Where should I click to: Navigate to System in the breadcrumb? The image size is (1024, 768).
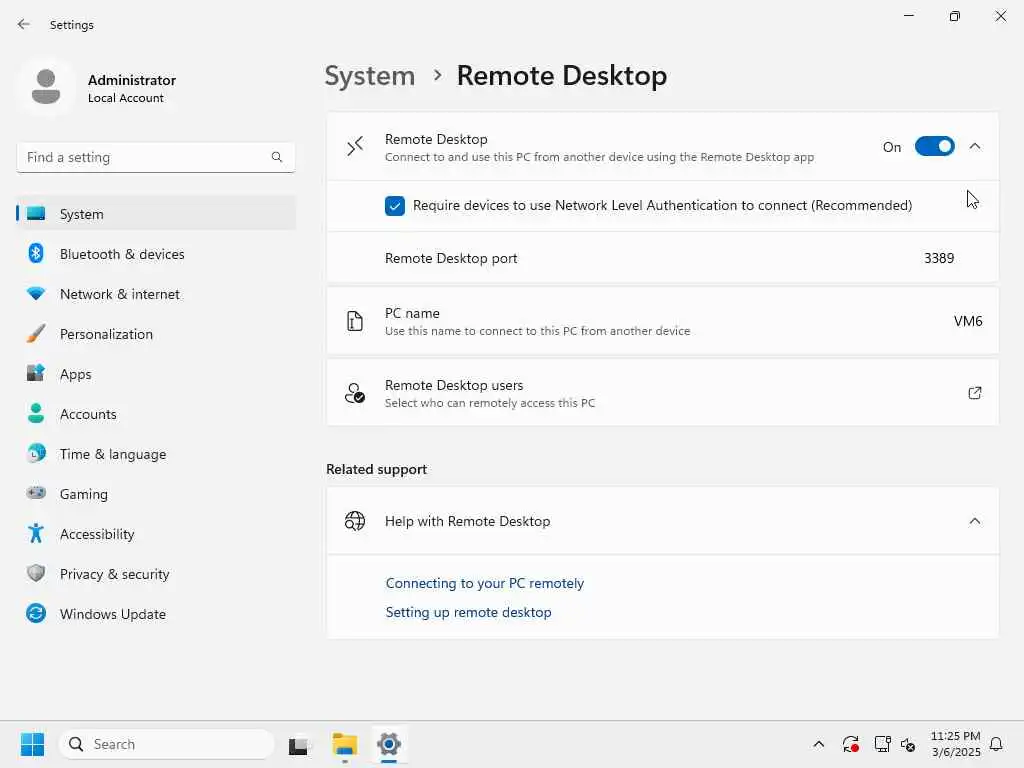point(370,76)
